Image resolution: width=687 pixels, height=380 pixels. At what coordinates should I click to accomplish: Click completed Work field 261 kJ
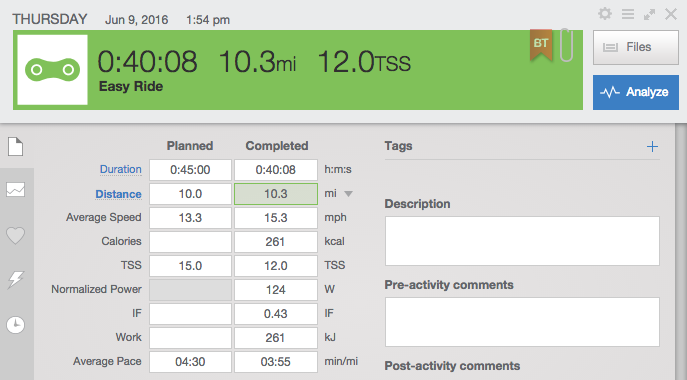pyautogui.click(x=276, y=338)
